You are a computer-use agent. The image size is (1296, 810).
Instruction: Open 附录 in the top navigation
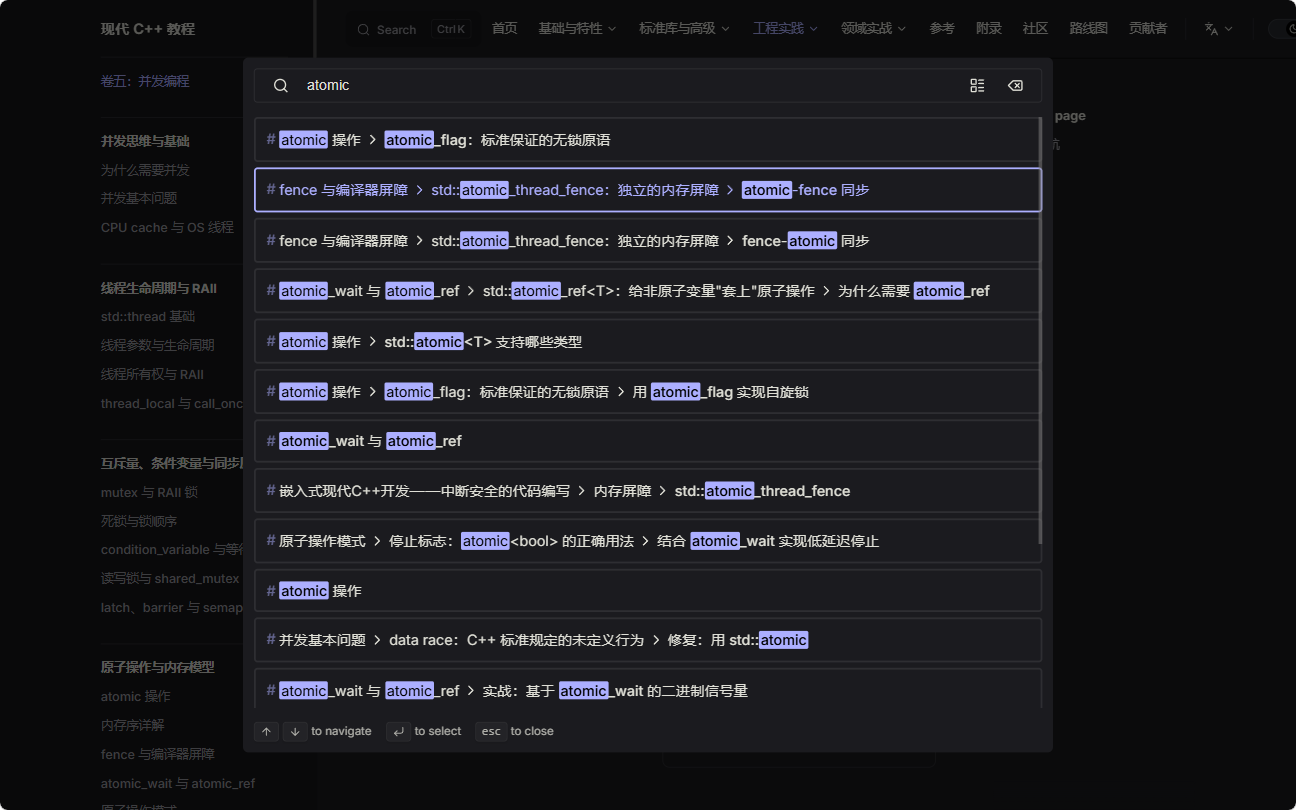click(989, 29)
